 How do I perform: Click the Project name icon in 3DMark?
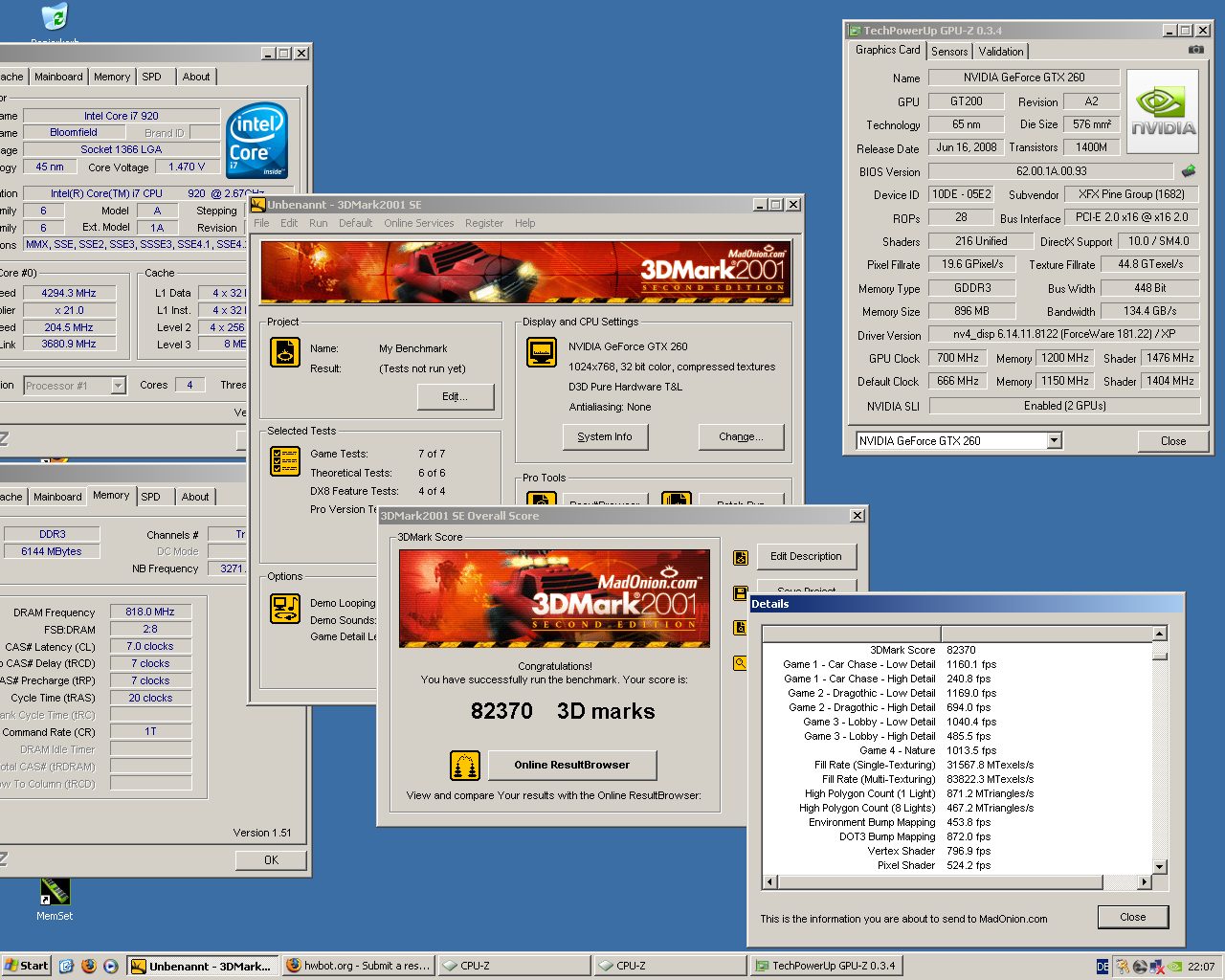tap(285, 352)
